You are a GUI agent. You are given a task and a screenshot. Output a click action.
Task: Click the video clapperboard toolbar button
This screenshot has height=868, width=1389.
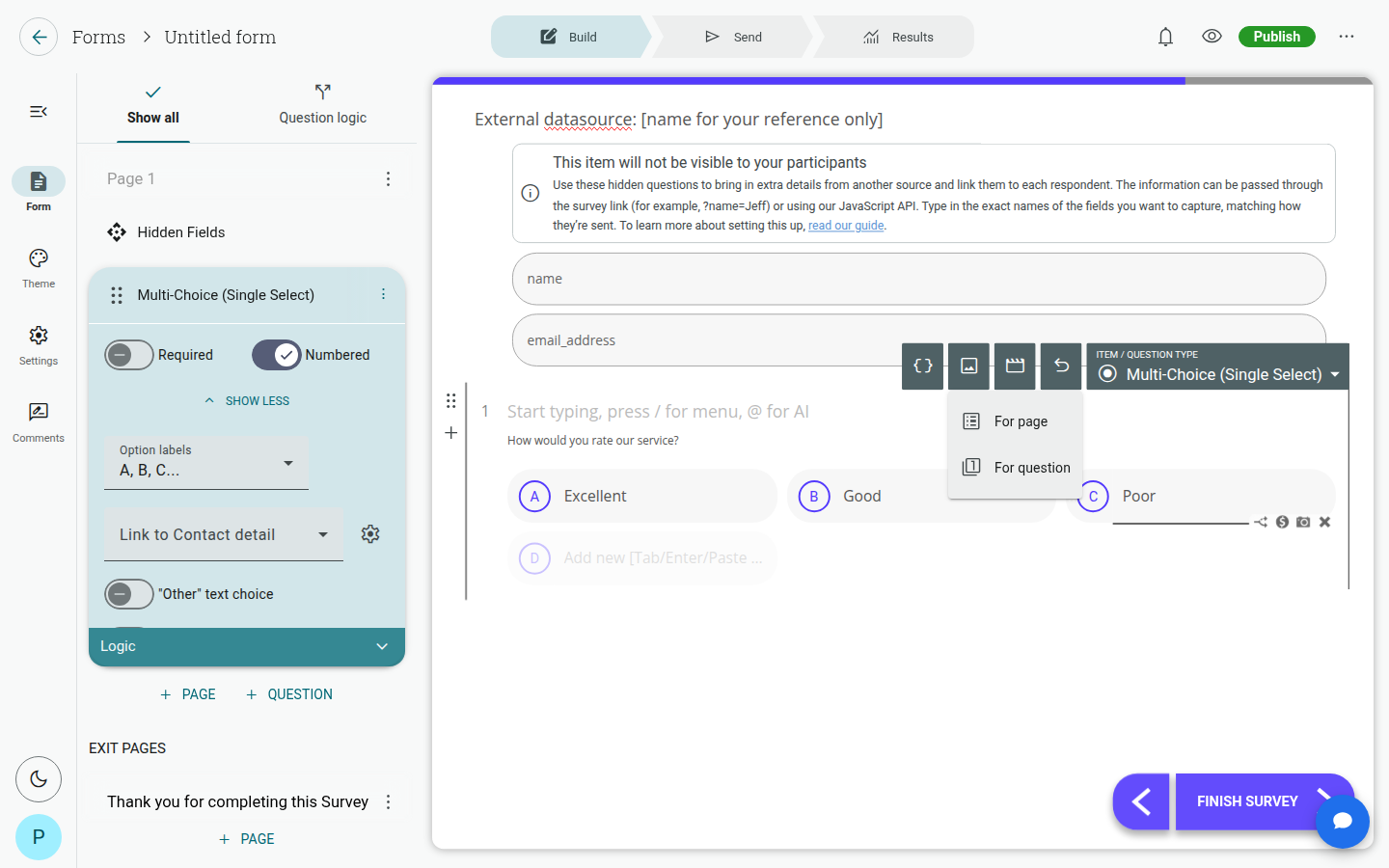(1015, 366)
